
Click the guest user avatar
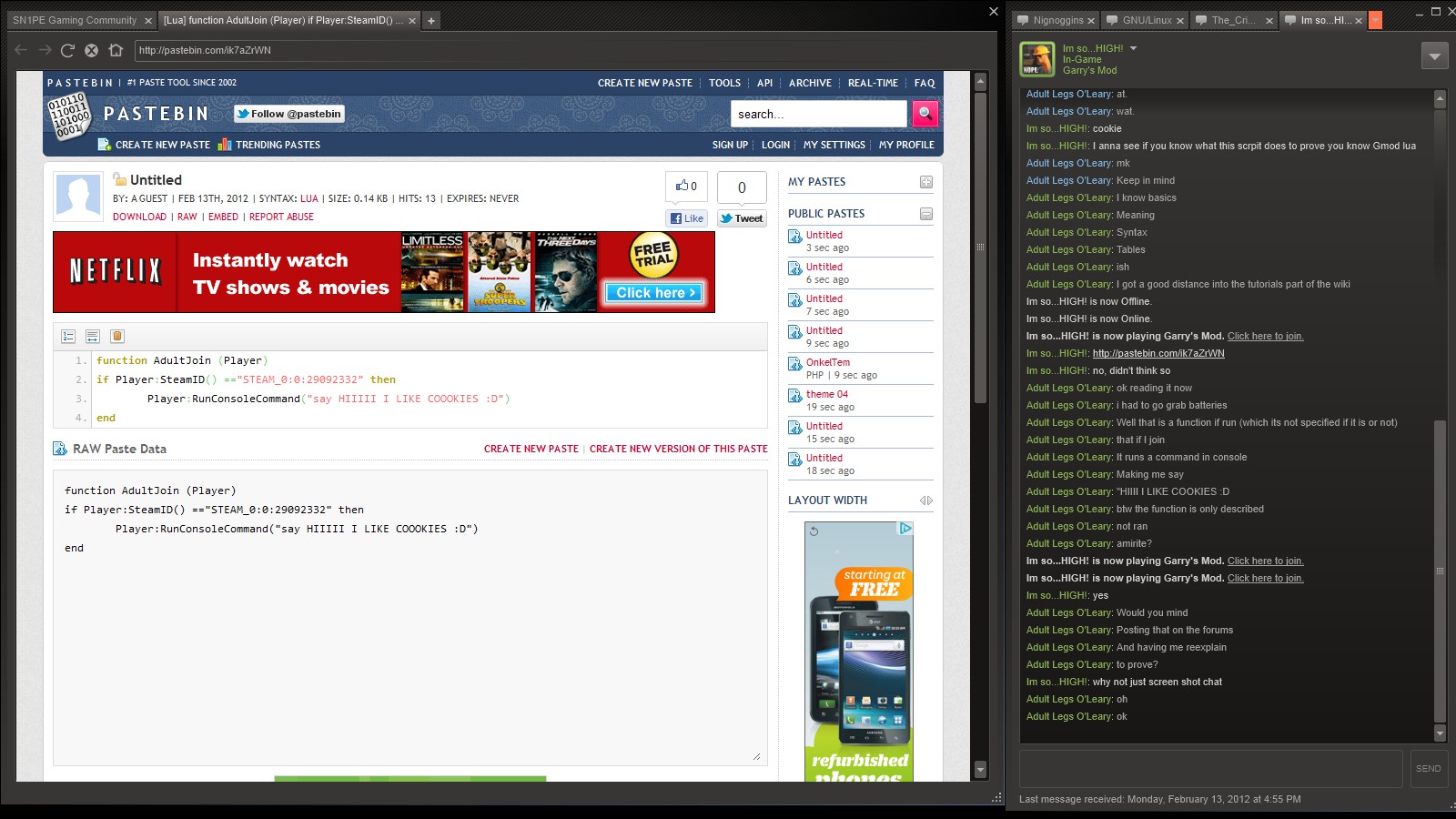[78, 196]
